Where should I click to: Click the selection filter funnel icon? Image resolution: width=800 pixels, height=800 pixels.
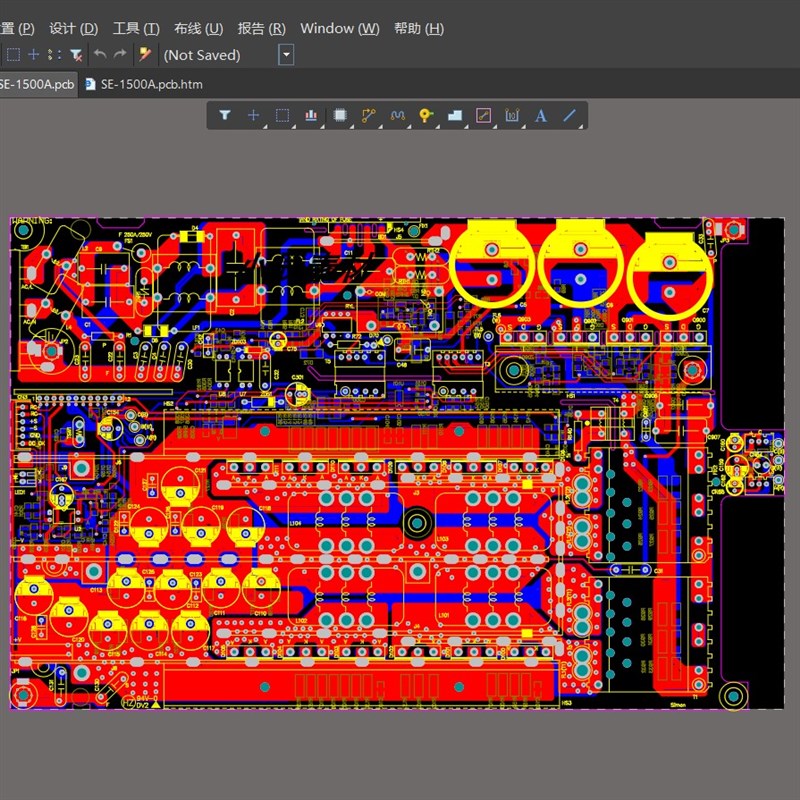(225, 115)
